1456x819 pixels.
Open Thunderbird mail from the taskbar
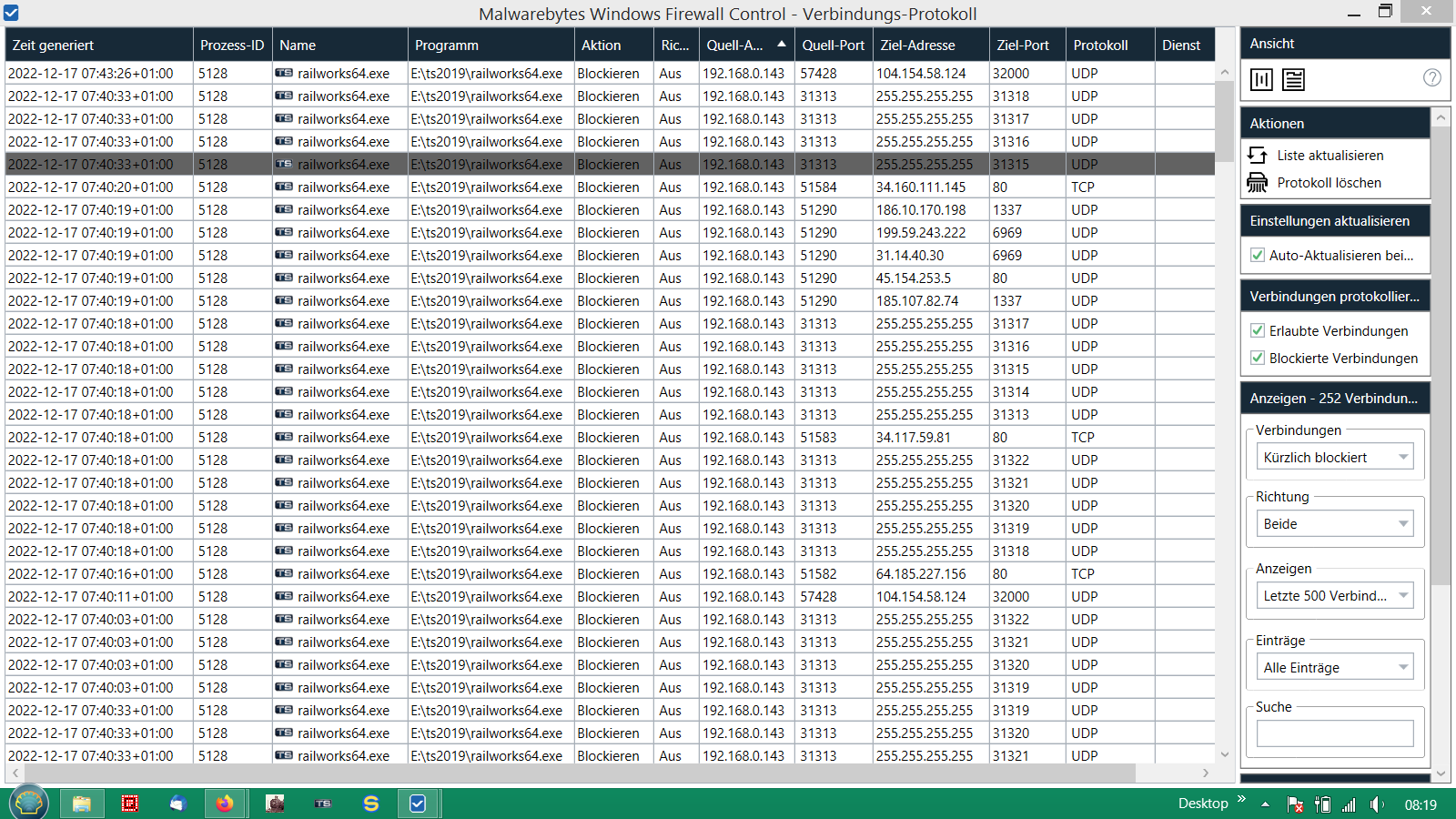pyautogui.click(x=178, y=804)
